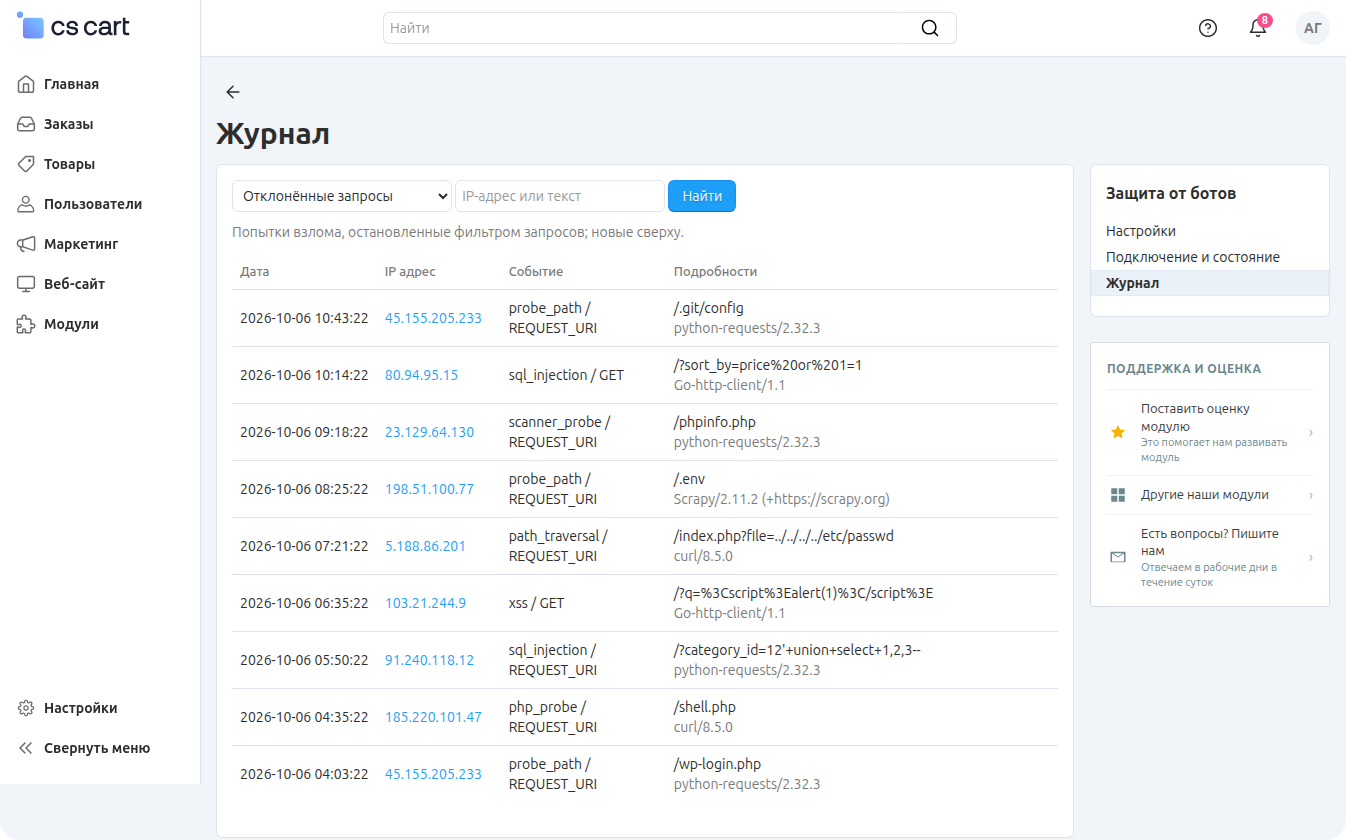This screenshot has width=1346, height=840.
Task: Click the Заказы inbox icon
Action: click(27, 124)
